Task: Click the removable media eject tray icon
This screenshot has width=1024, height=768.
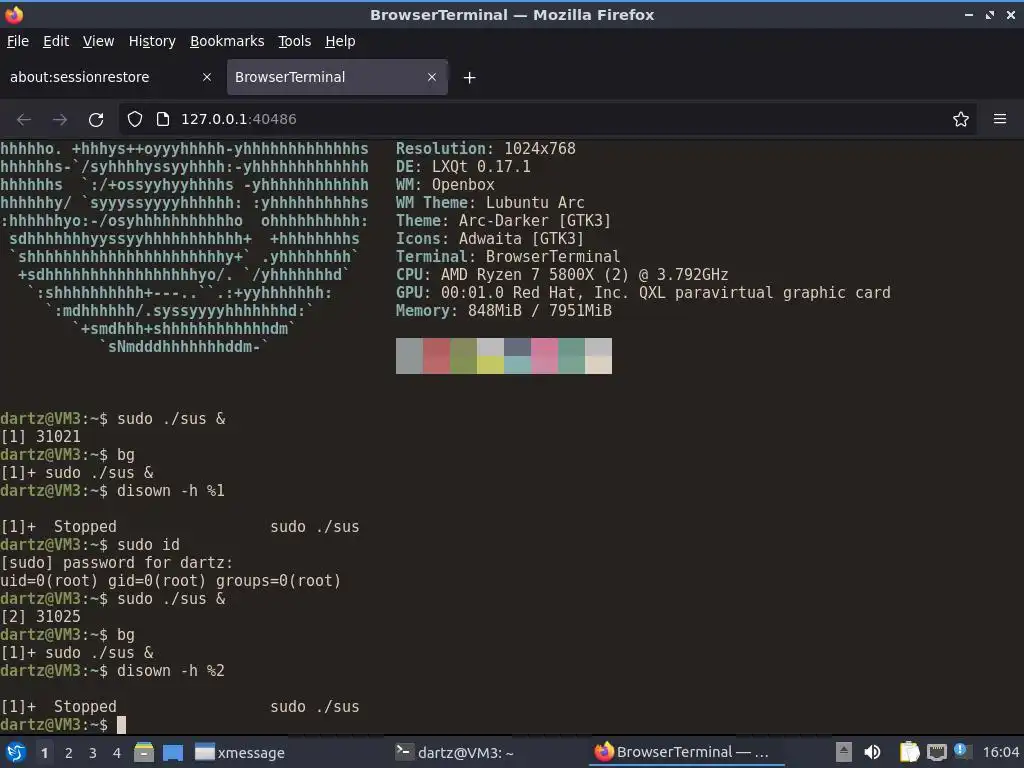Action: 843,752
